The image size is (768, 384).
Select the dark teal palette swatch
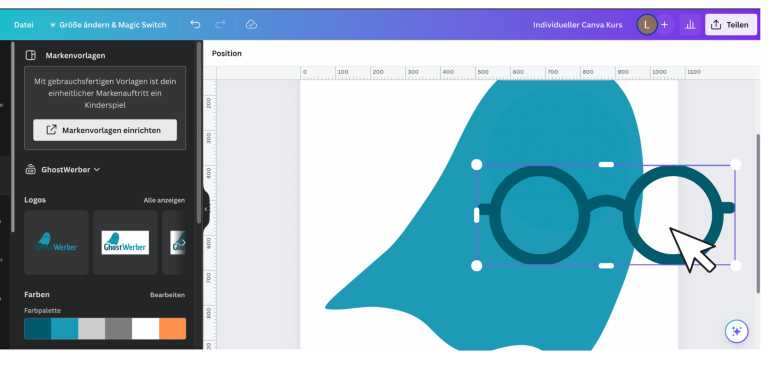click(x=38, y=328)
